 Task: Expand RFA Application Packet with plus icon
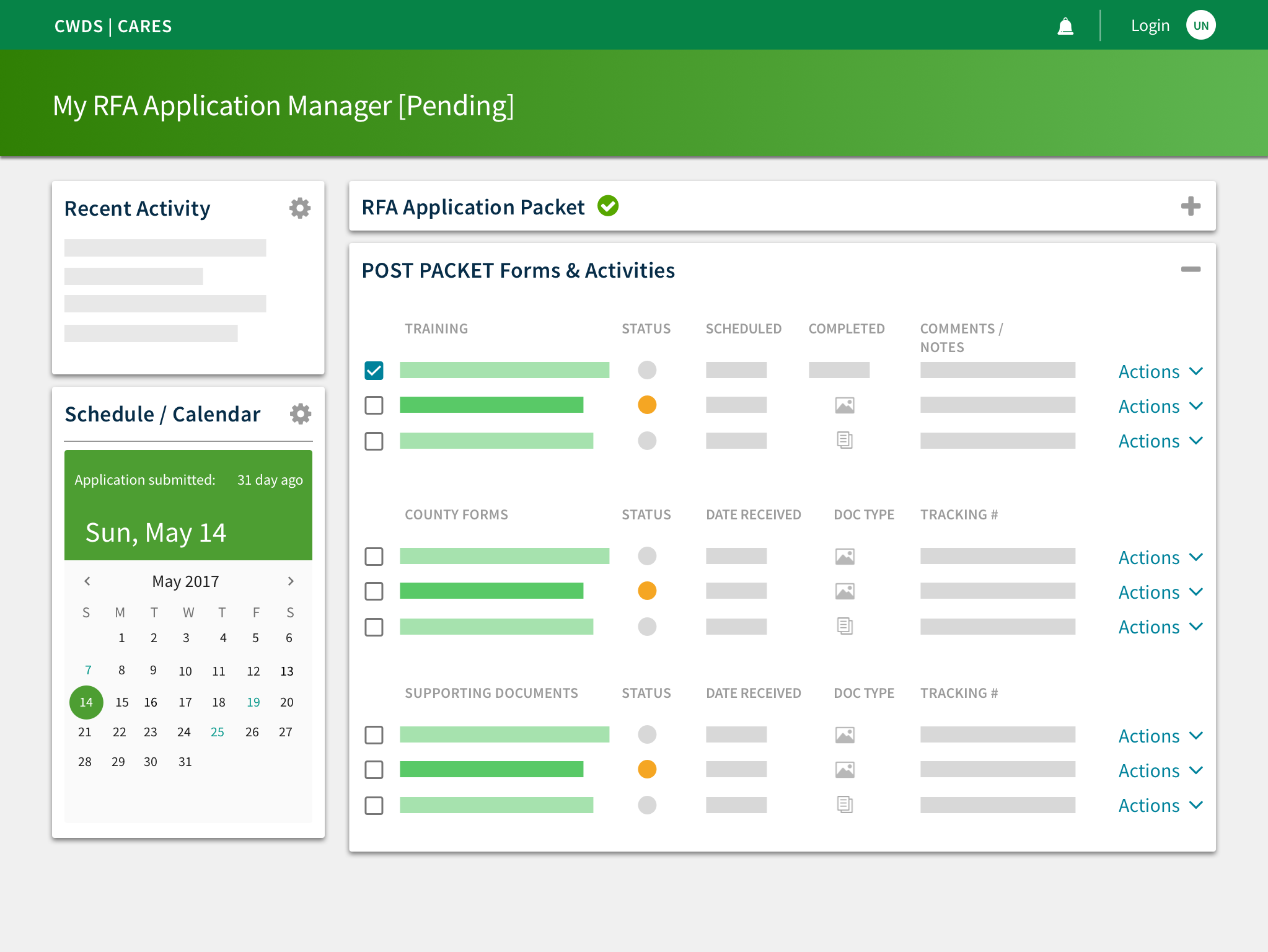[1191, 206]
